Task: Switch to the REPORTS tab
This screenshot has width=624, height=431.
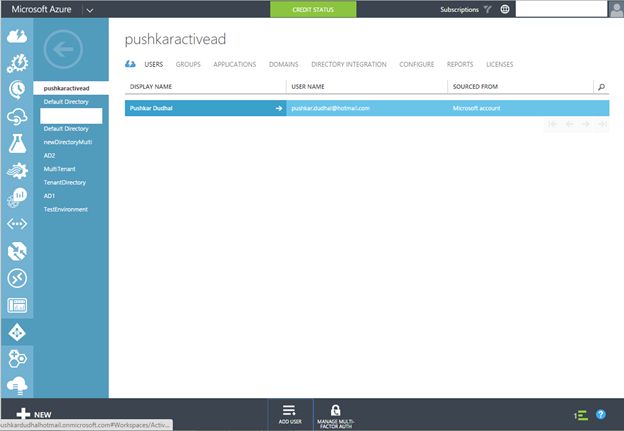Action: coord(460,64)
